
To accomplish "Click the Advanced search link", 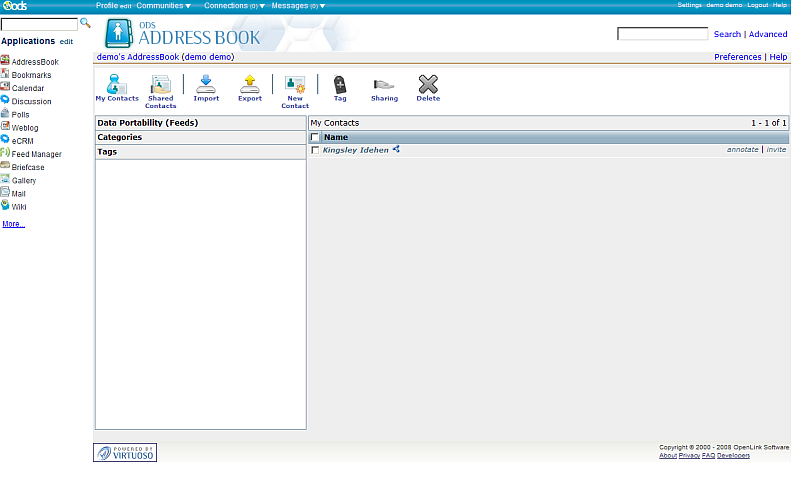I will coord(768,34).
